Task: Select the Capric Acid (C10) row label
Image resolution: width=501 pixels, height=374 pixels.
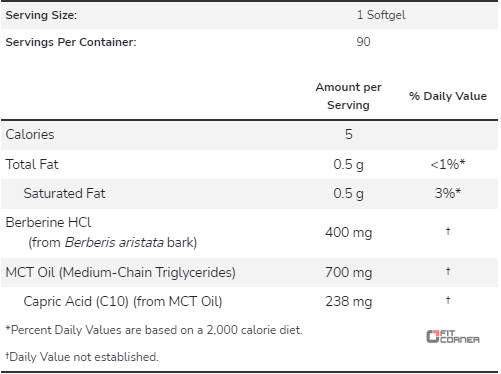Action: [123, 302]
